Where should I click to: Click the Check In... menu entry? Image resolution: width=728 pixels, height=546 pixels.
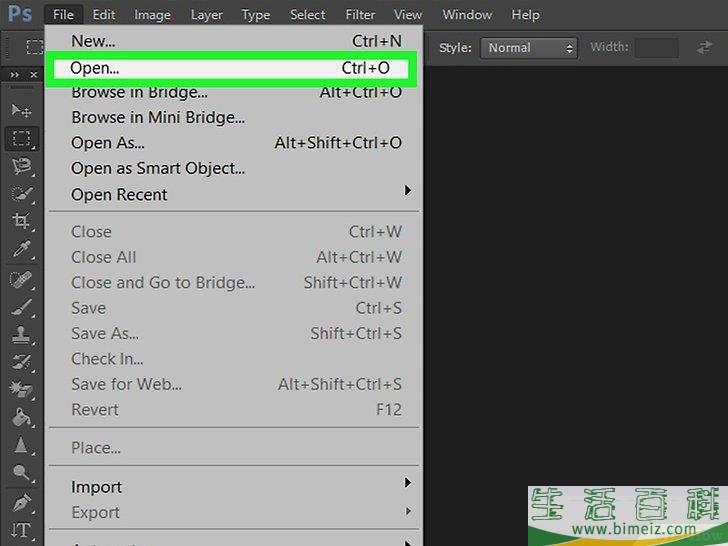pyautogui.click(x=236, y=359)
